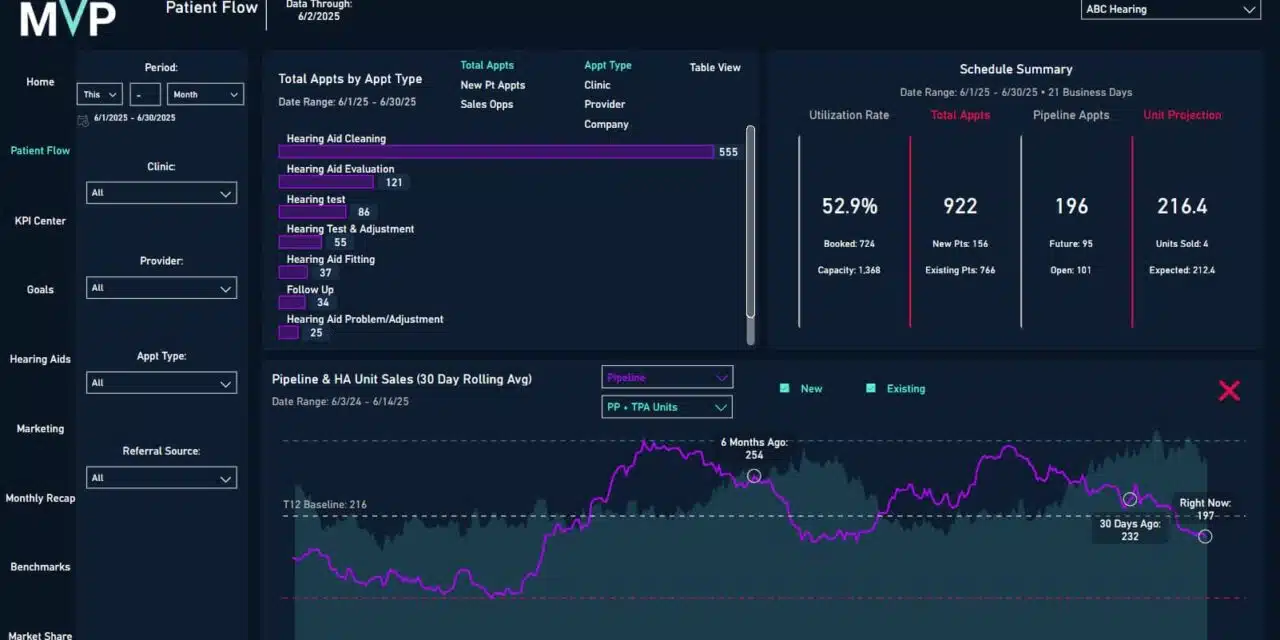The image size is (1280, 640).
Task: Select the Sales Opps view option
Action: 486,105
